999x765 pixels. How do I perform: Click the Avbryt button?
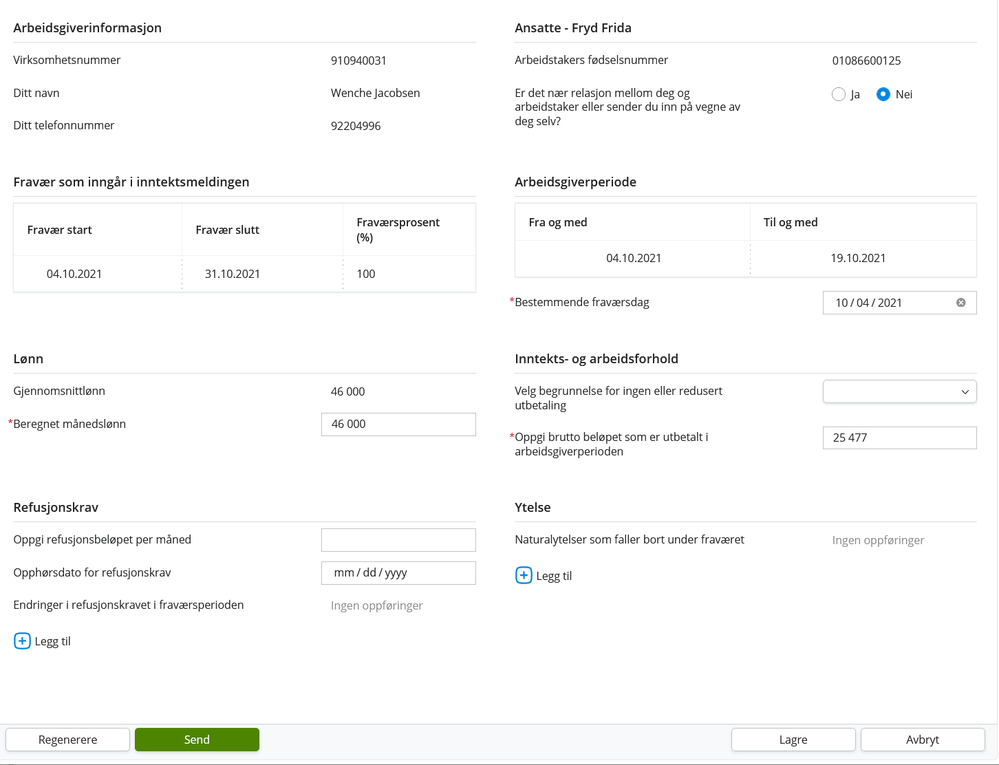point(923,740)
